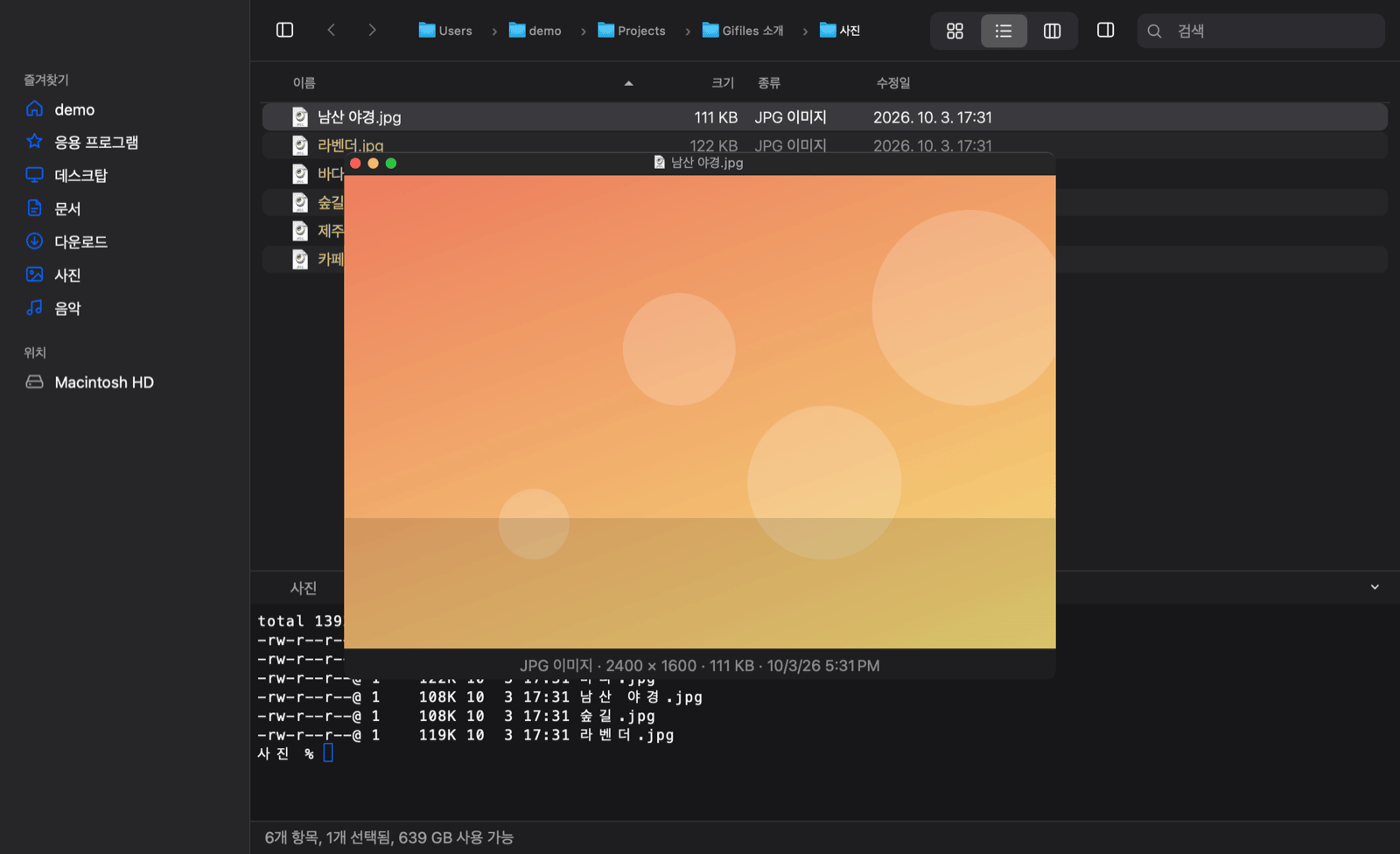
Task: Open the Users folder in the path bar
Action: pos(445,31)
